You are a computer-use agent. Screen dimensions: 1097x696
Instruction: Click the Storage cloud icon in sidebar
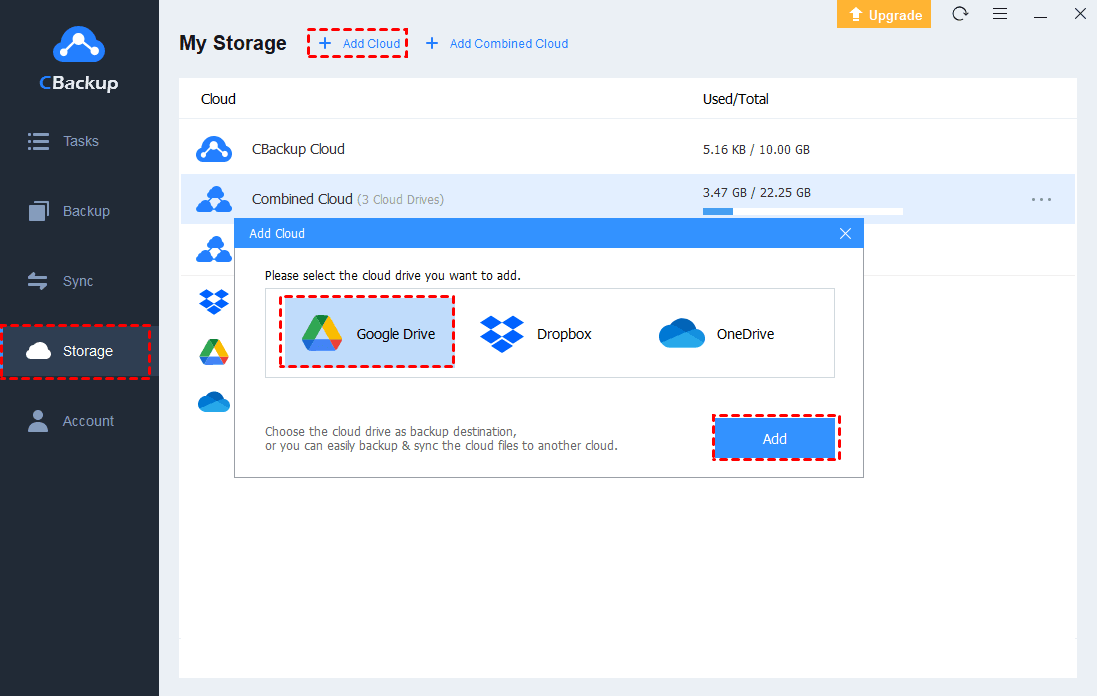[38, 351]
